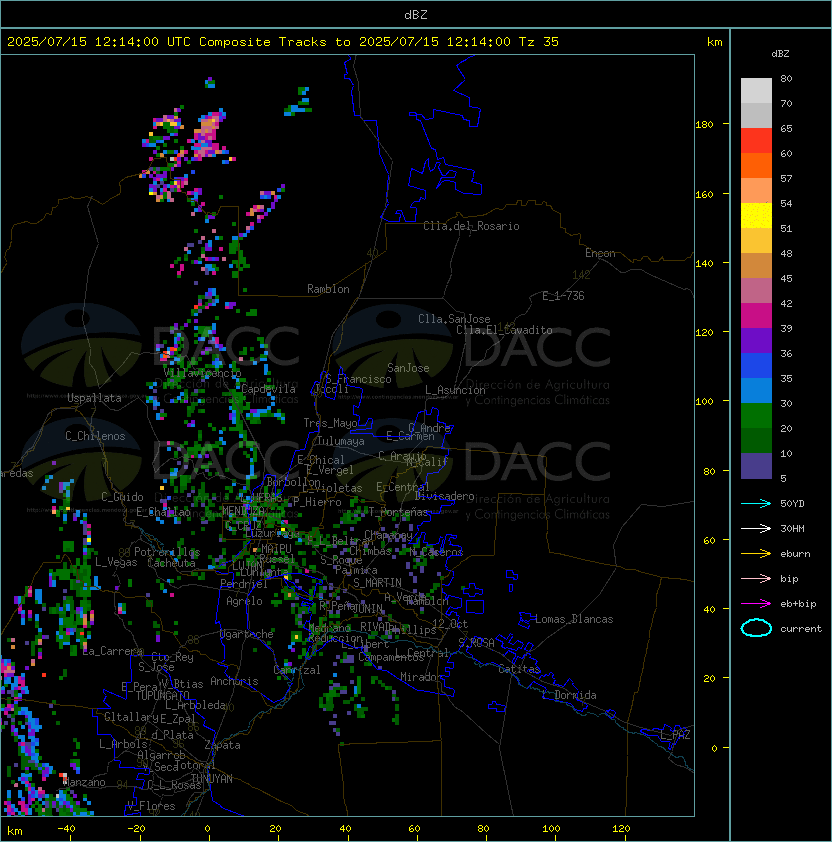Click the '180' tick on vertical axis
The width and height of the screenshot is (832, 842).
704,125
